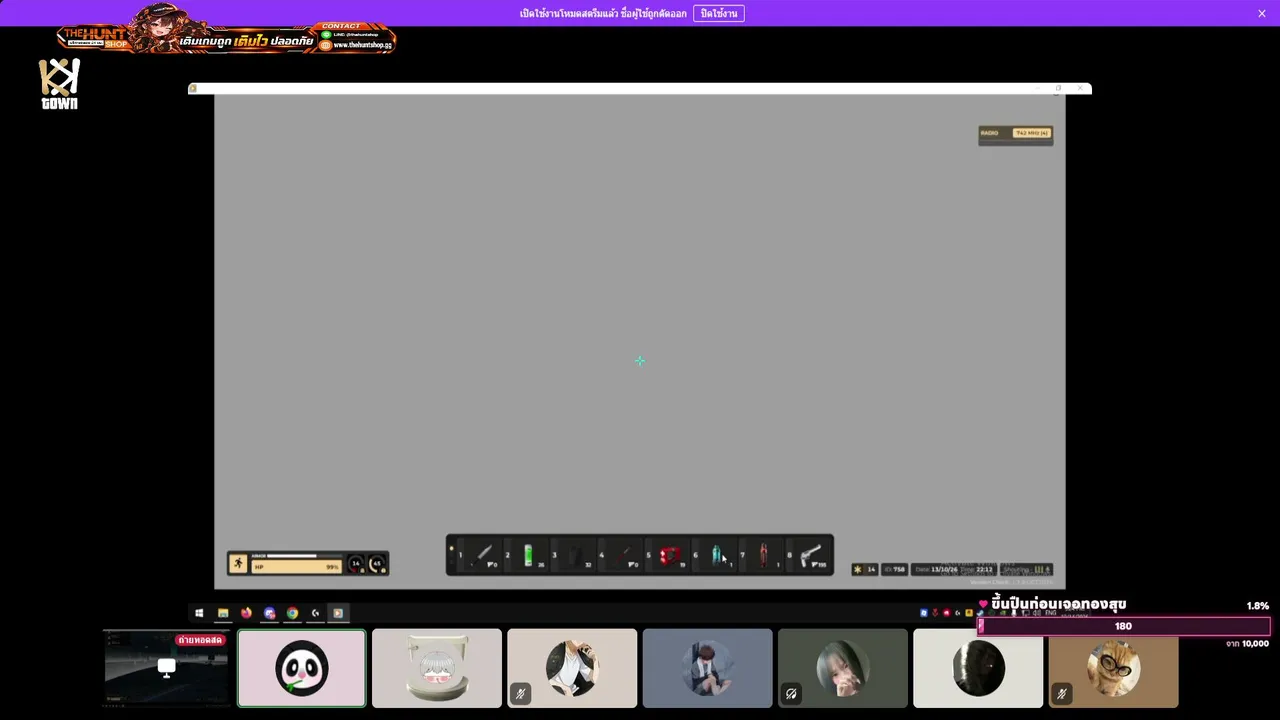1280x720 pixels.
Task: Click The Hunt Shop advertisement banner
Action: [227, 29]
